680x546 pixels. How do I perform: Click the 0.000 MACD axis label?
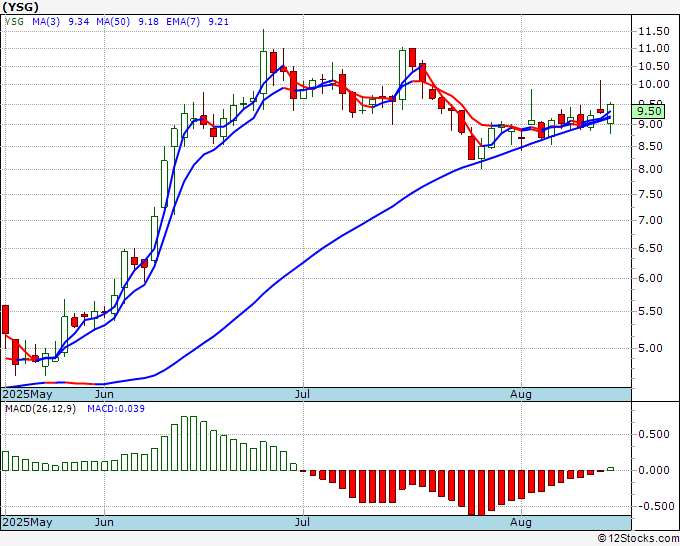pos(654,470)
